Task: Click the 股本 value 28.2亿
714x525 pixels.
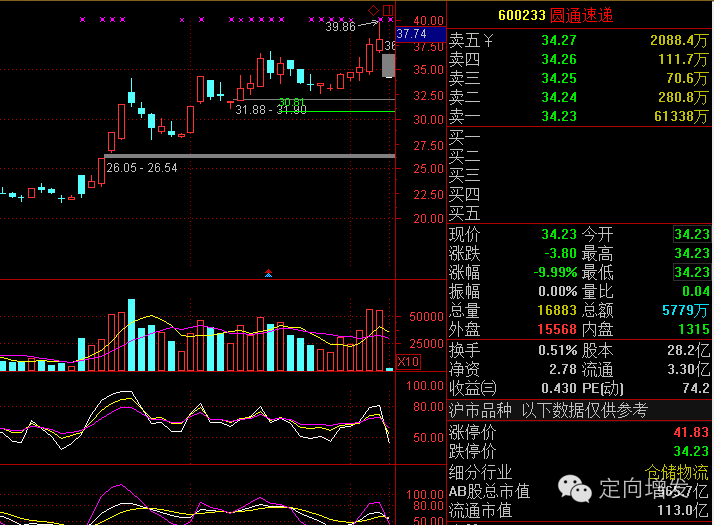Action: 688,351
